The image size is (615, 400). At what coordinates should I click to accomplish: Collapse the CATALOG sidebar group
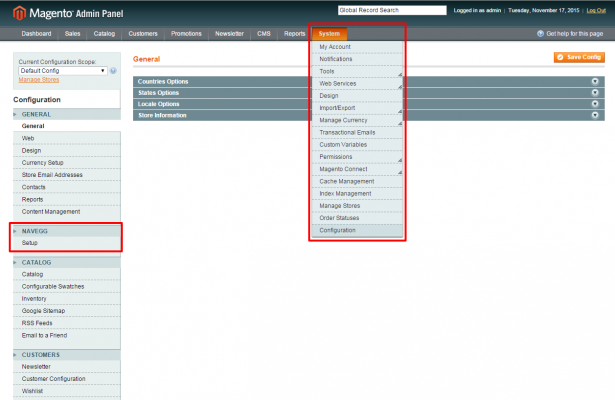click(67, 262)
